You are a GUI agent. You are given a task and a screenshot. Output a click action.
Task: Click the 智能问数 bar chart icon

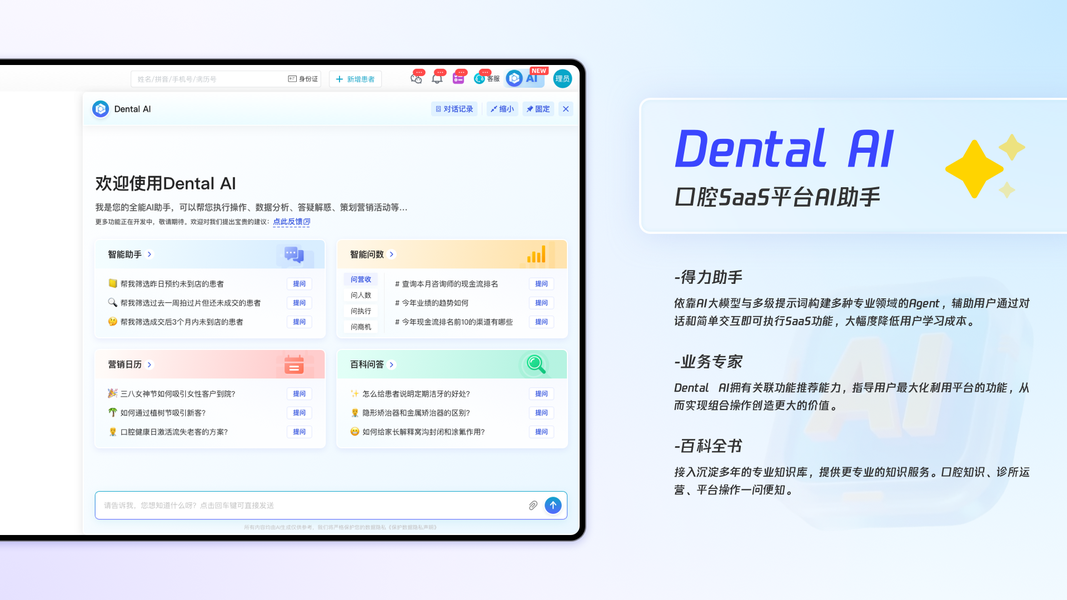pos(536,255)
